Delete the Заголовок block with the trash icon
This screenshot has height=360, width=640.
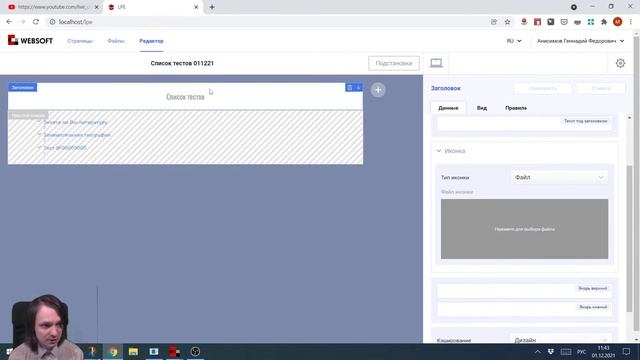pyautogui.click(x=350, y=87)
